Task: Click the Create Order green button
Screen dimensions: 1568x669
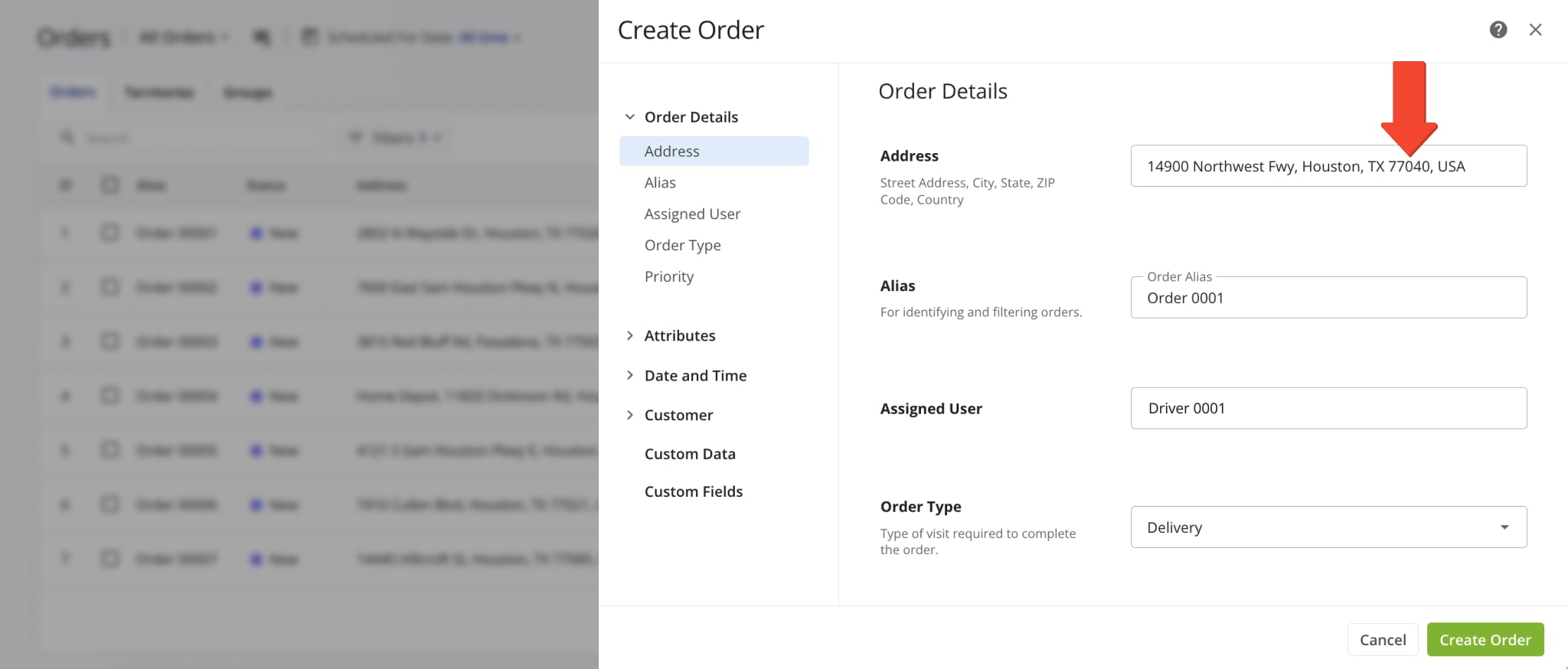Action: [x=1485, y=639]
